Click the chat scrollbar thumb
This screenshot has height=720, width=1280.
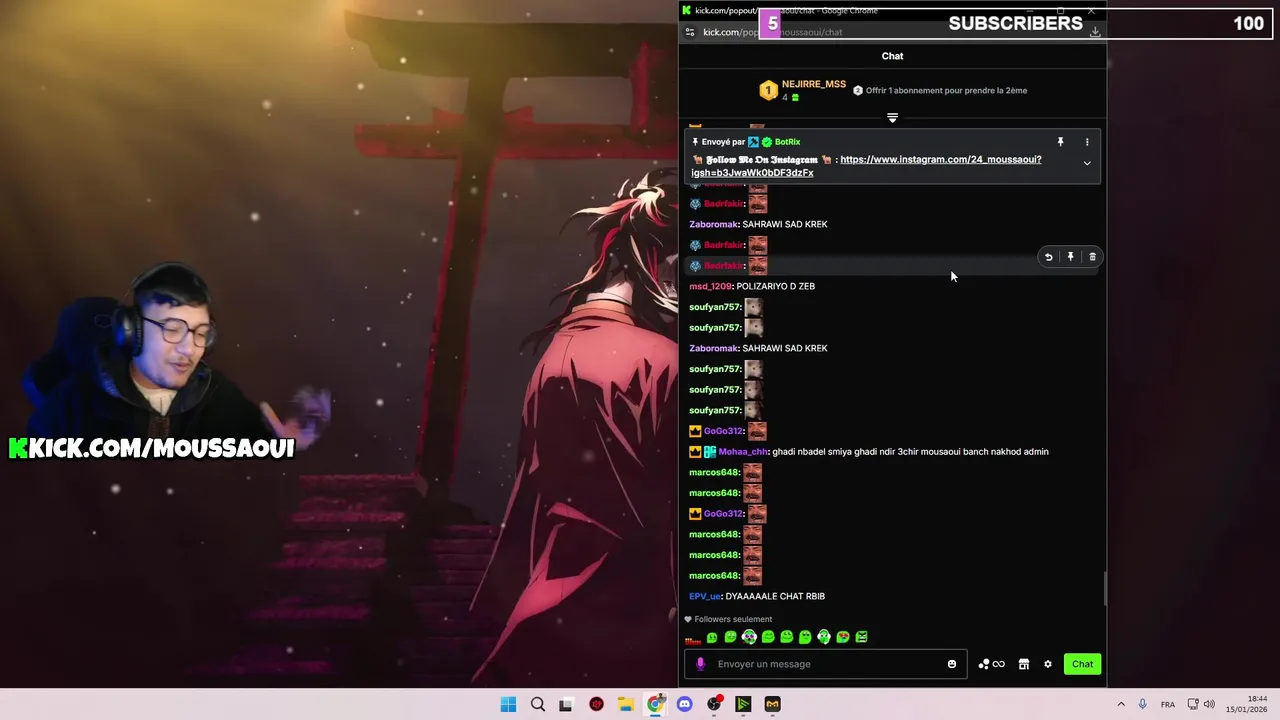click(1104, 589)
